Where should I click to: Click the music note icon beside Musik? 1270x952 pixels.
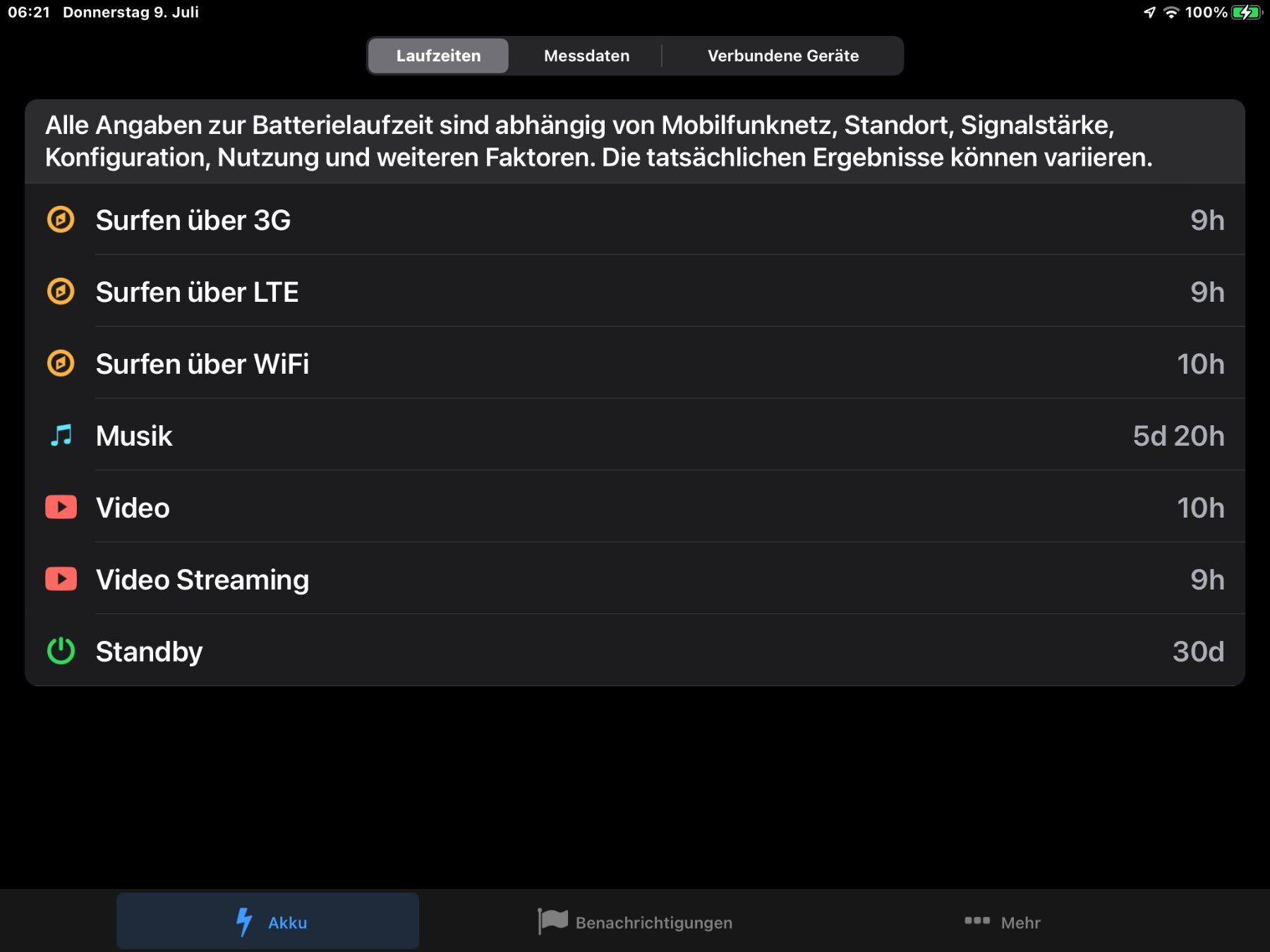point(61,435)
